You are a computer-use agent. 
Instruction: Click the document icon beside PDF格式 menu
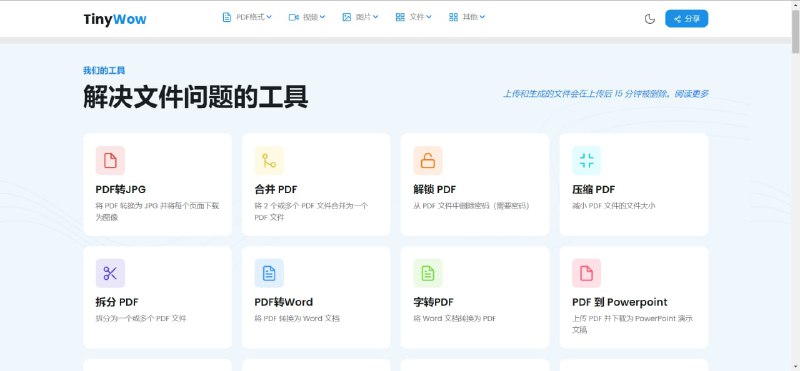coord(227,17)
